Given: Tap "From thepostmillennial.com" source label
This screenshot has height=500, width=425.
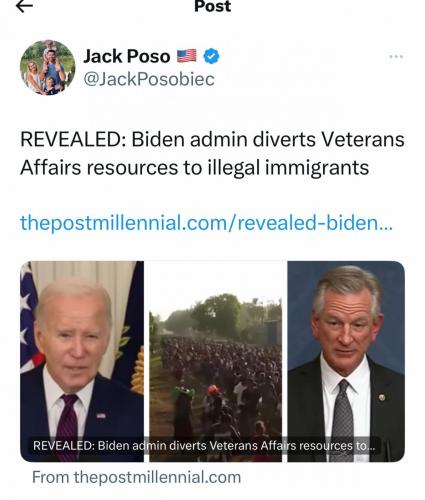Looking at the screenshot, I should [137, 477].
